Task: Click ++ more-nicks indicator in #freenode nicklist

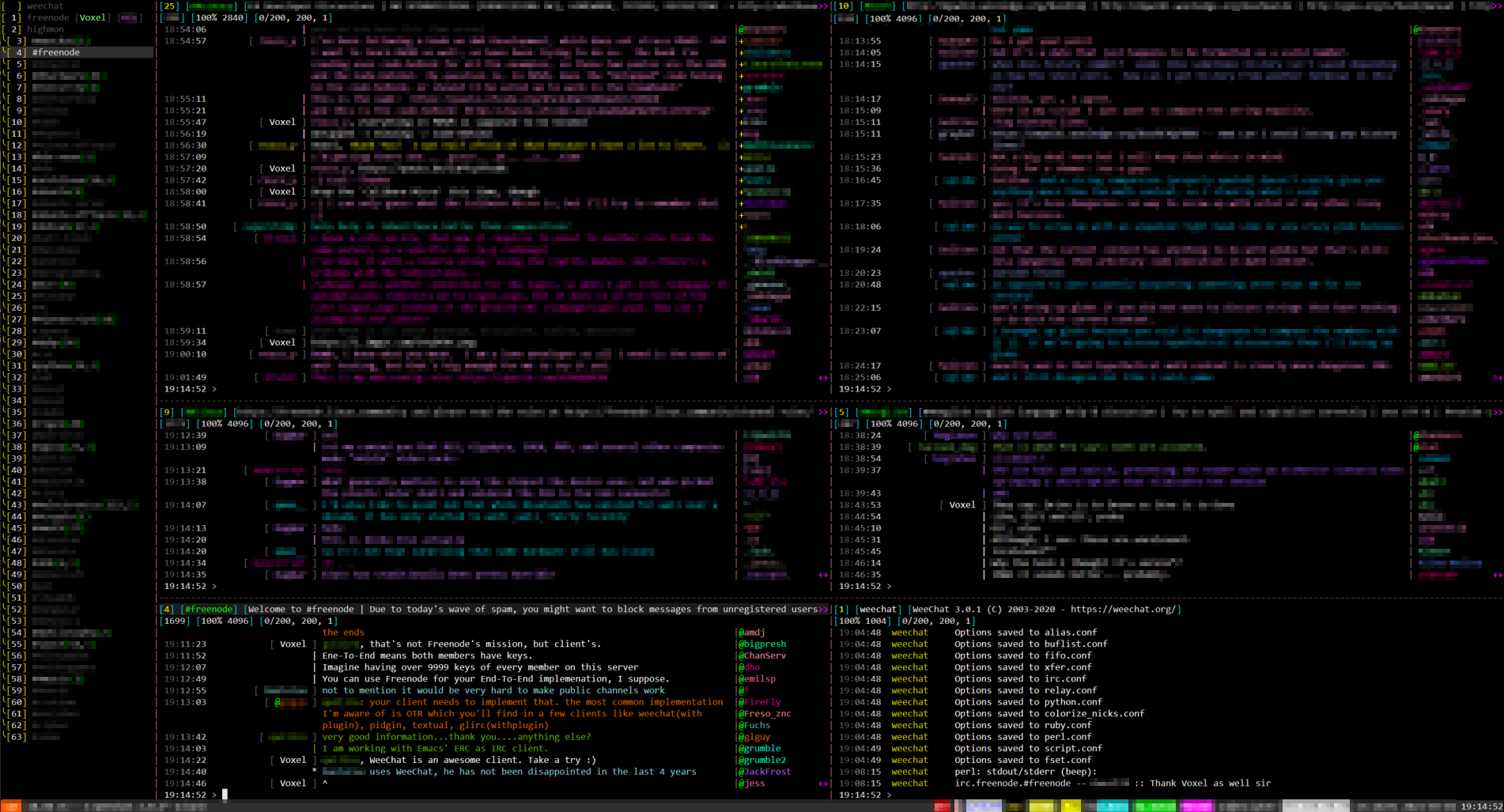Action: (x=823, y=783)
